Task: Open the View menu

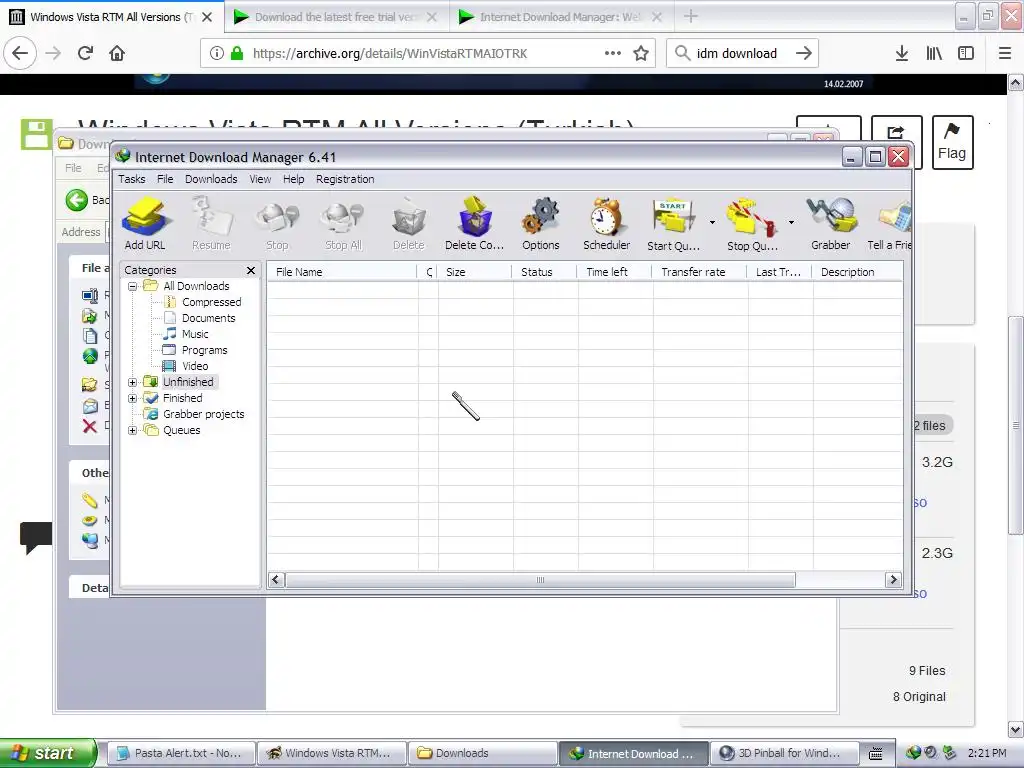Action: (x=260, y=179)
